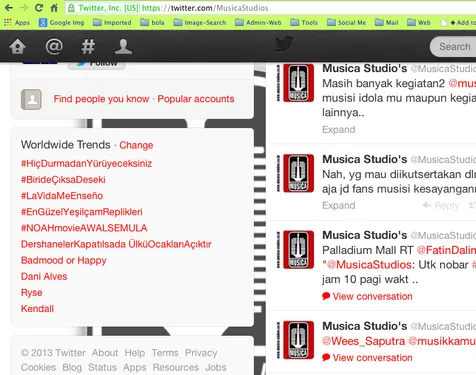
Task: Open trend #EnGüzelYeşilçamReplikleri
Action: (81, 212)
